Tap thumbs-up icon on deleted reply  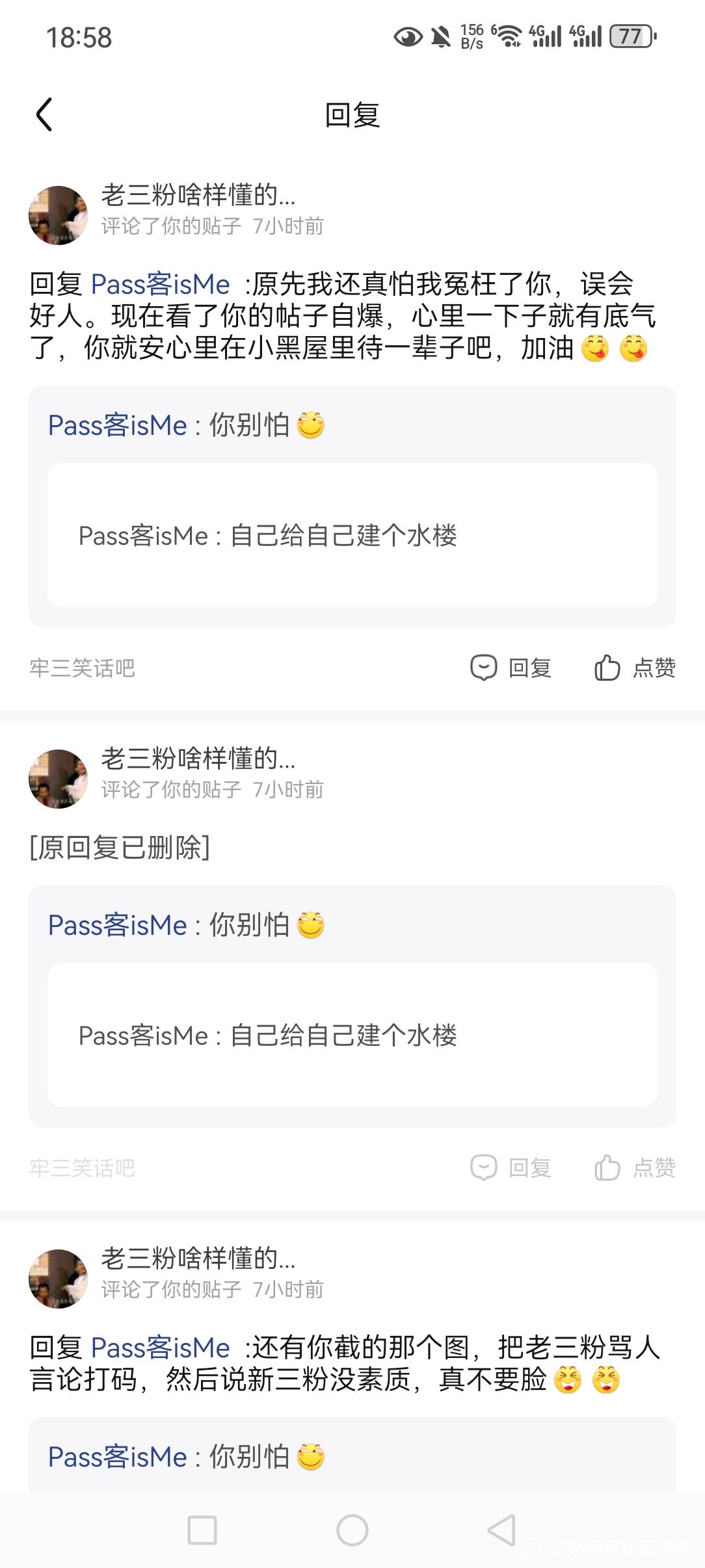click(x=607, y=1168)
